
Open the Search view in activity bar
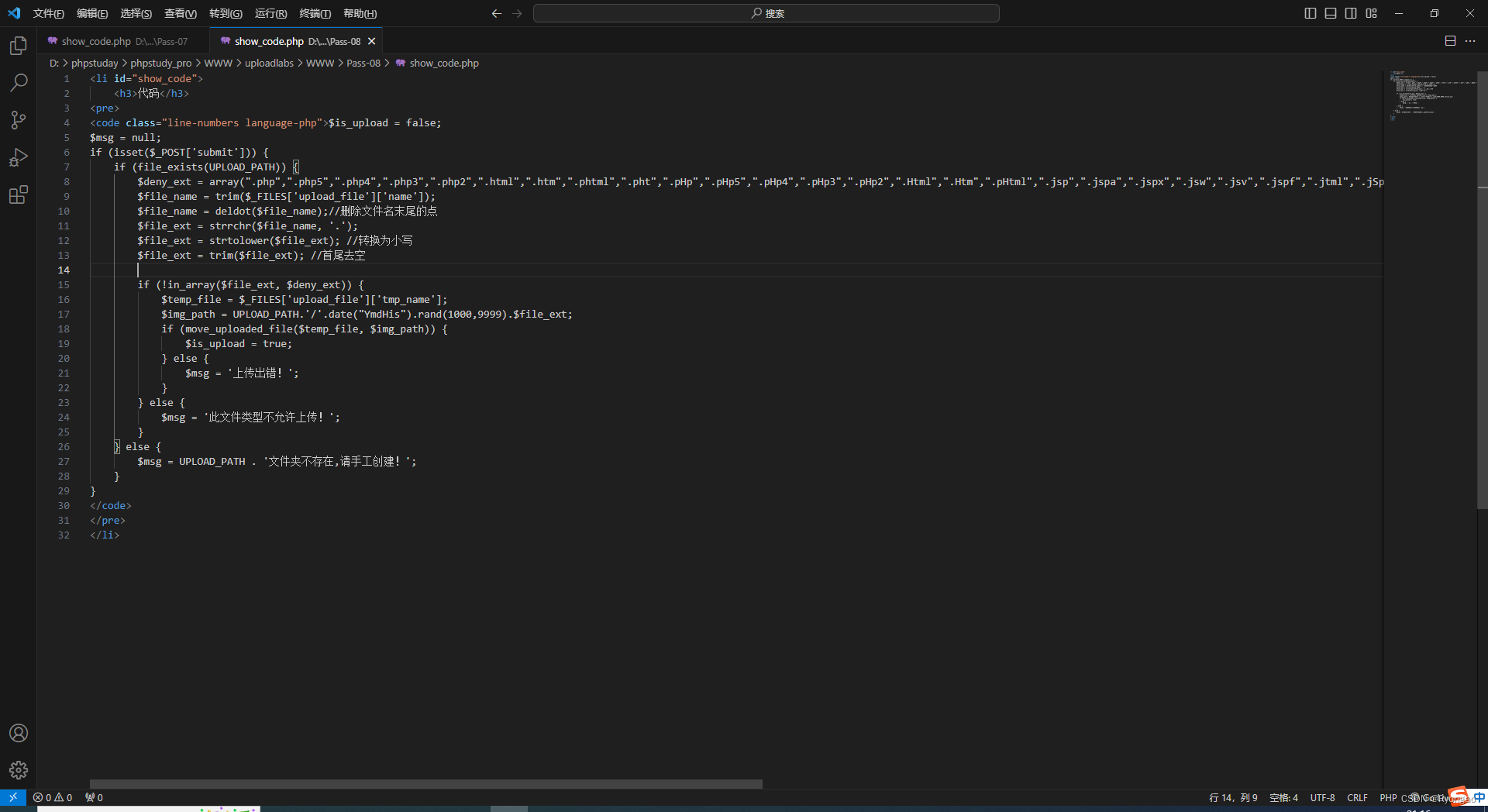tap(19, 82)
